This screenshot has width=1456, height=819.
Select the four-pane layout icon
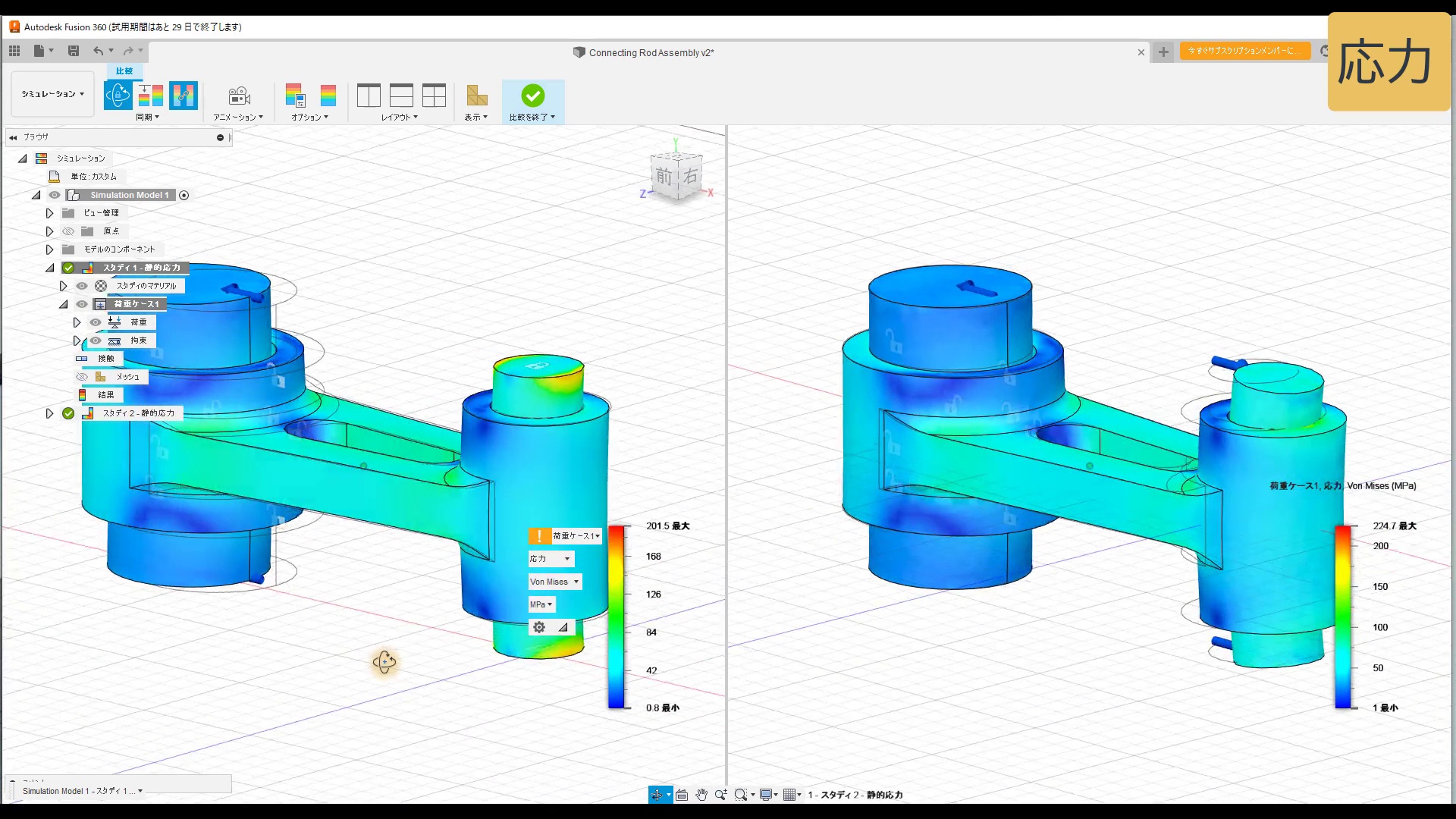click(x=434, y=96)
